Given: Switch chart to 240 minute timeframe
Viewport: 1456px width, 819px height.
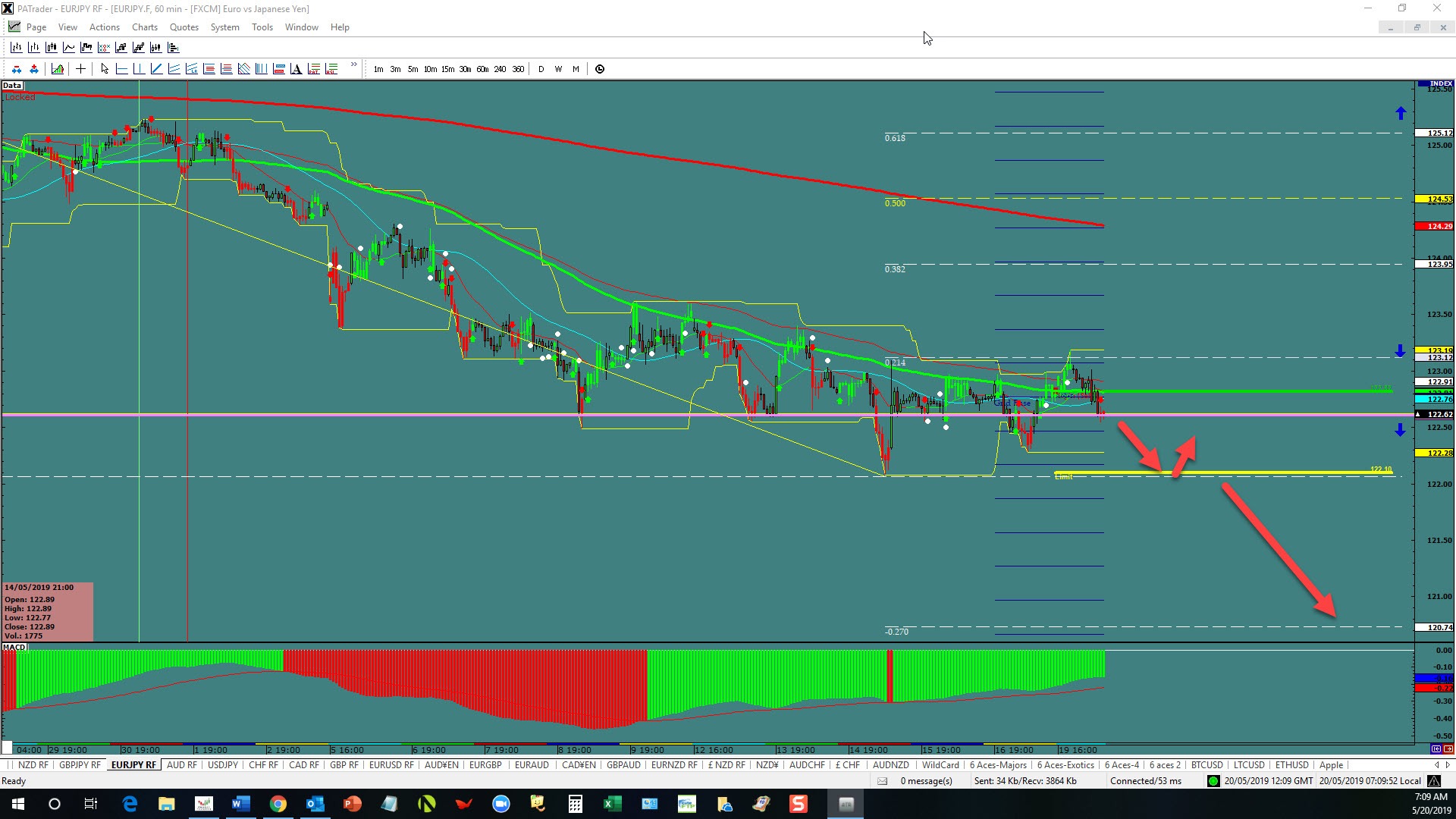Looking at the screenshot, I should coord(500,69).
